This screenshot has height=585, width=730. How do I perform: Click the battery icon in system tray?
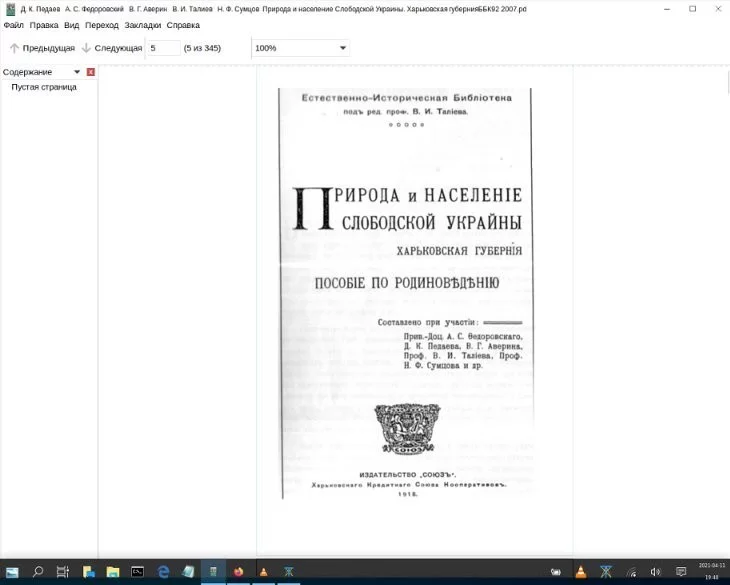[556, 572]
